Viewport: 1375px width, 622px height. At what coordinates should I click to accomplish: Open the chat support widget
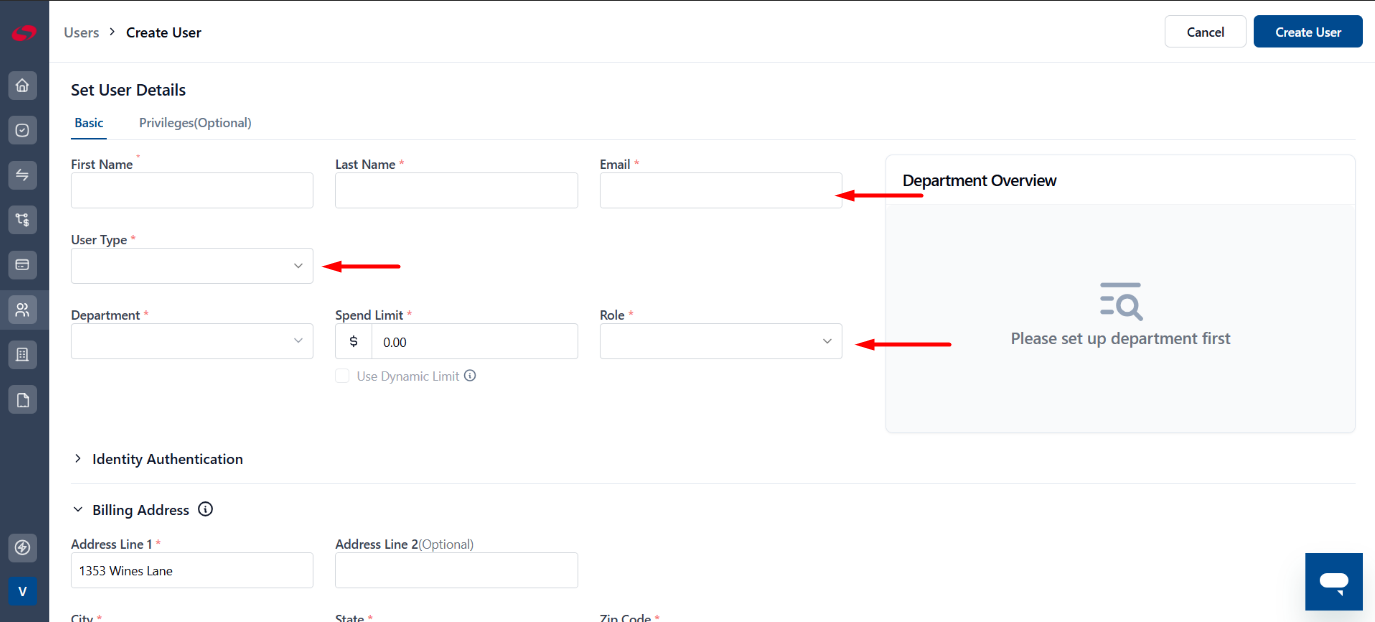pos(1334,581)
